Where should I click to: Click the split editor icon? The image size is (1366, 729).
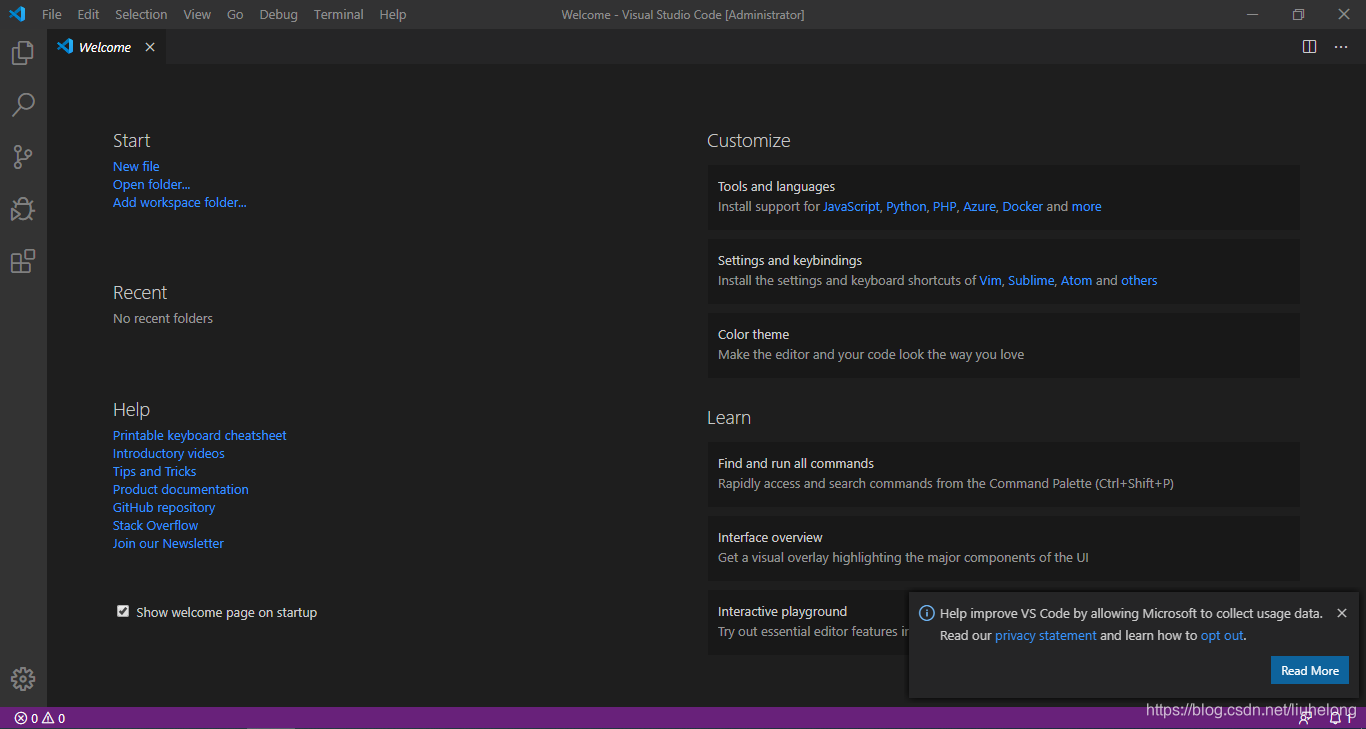1309,47
